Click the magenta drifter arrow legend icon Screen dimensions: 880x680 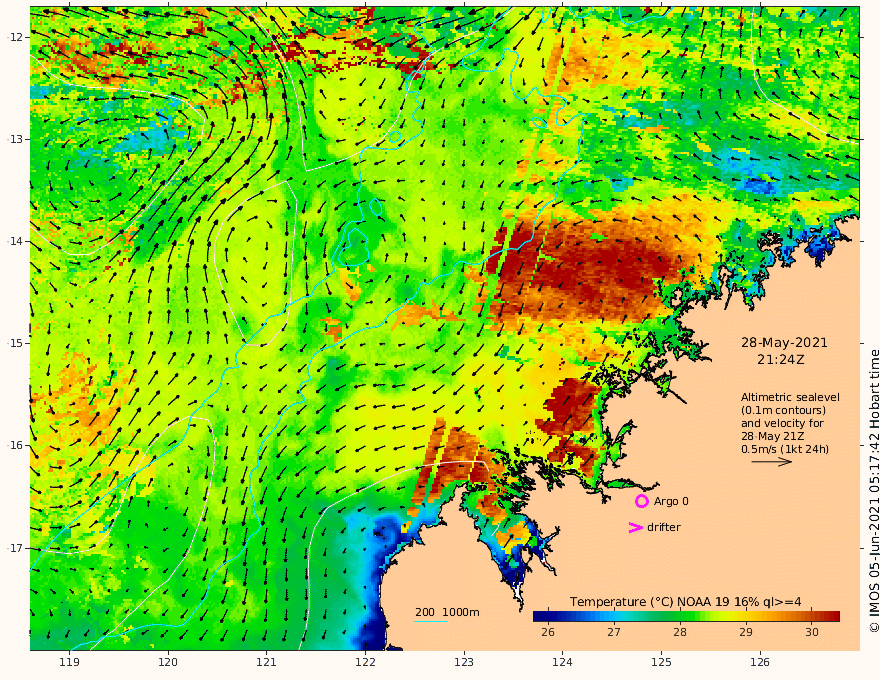pos(635,527)
